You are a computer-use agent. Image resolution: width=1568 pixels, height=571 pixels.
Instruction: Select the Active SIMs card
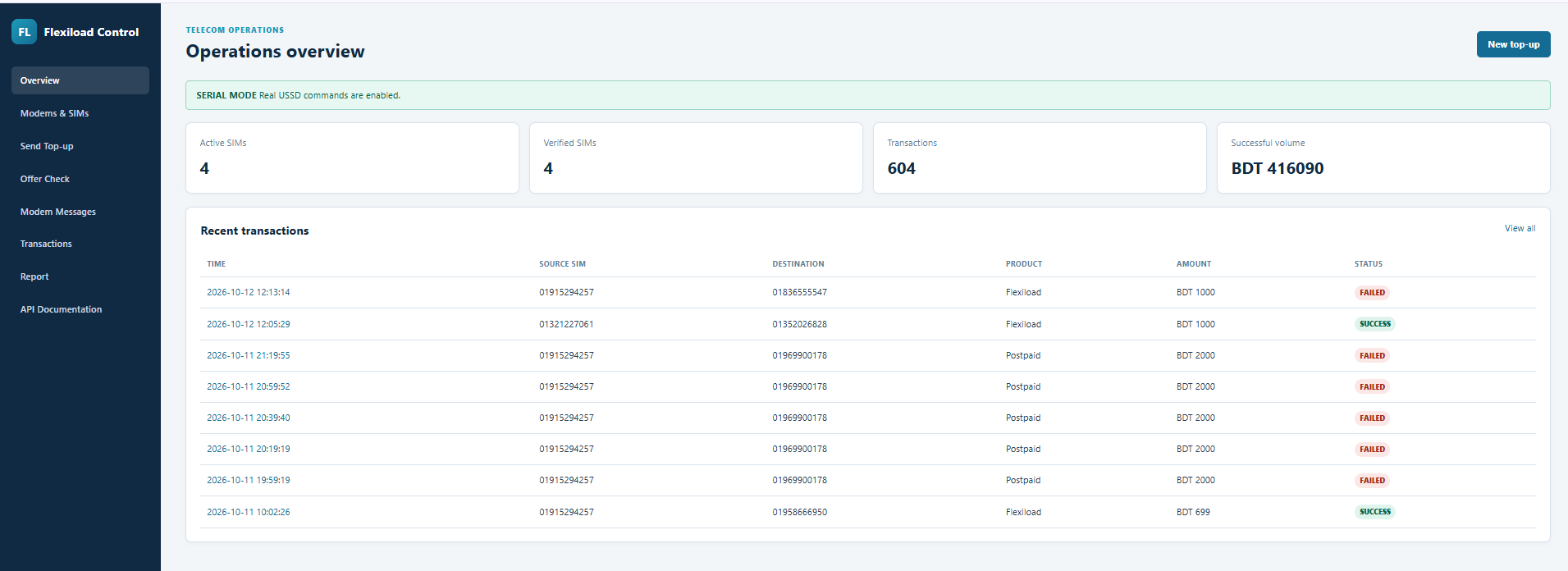click(352, 158)
